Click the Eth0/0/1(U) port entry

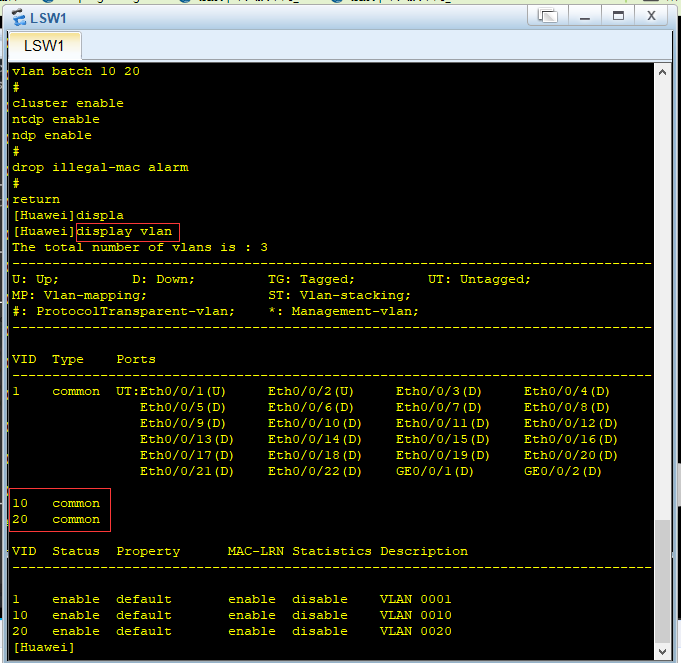click(x=182, y=391)
